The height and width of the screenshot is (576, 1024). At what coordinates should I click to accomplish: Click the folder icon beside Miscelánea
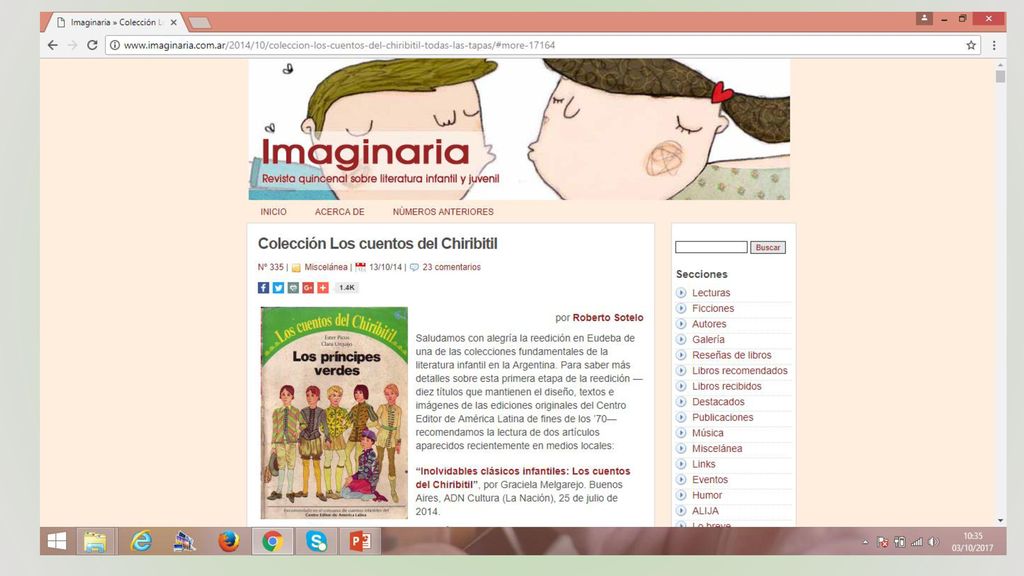[296, 267]
